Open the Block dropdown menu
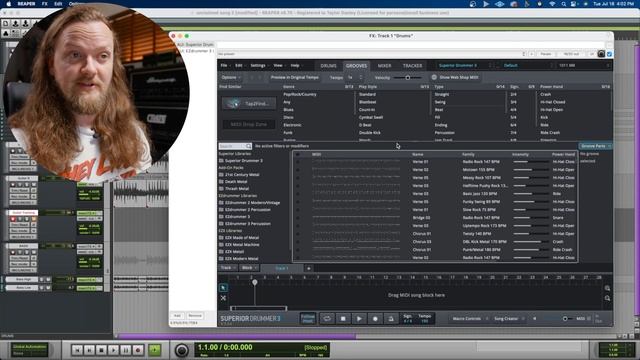The width and height of the screenshot is (640, 360). (249, 268)
